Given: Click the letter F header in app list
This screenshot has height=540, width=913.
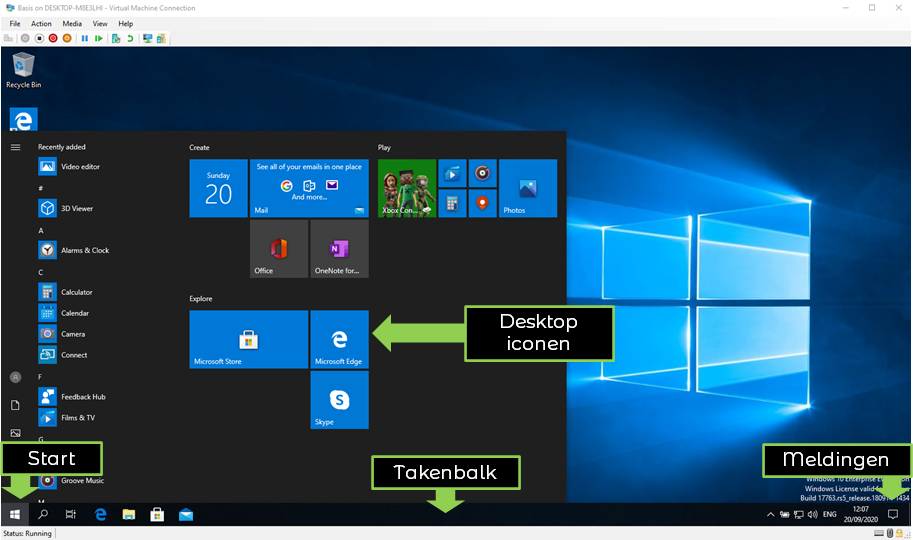Looking at the screenshot, I should [x=40, y=377].
